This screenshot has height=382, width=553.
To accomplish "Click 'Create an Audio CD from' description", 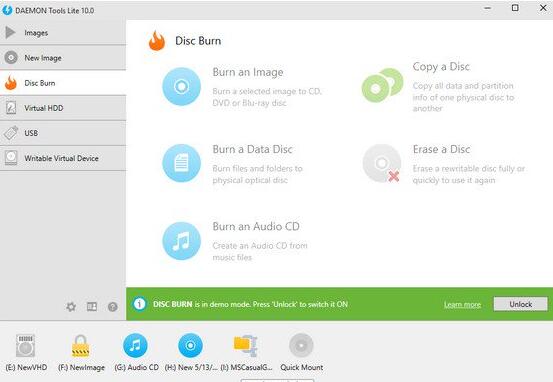I will click(260, 251).
